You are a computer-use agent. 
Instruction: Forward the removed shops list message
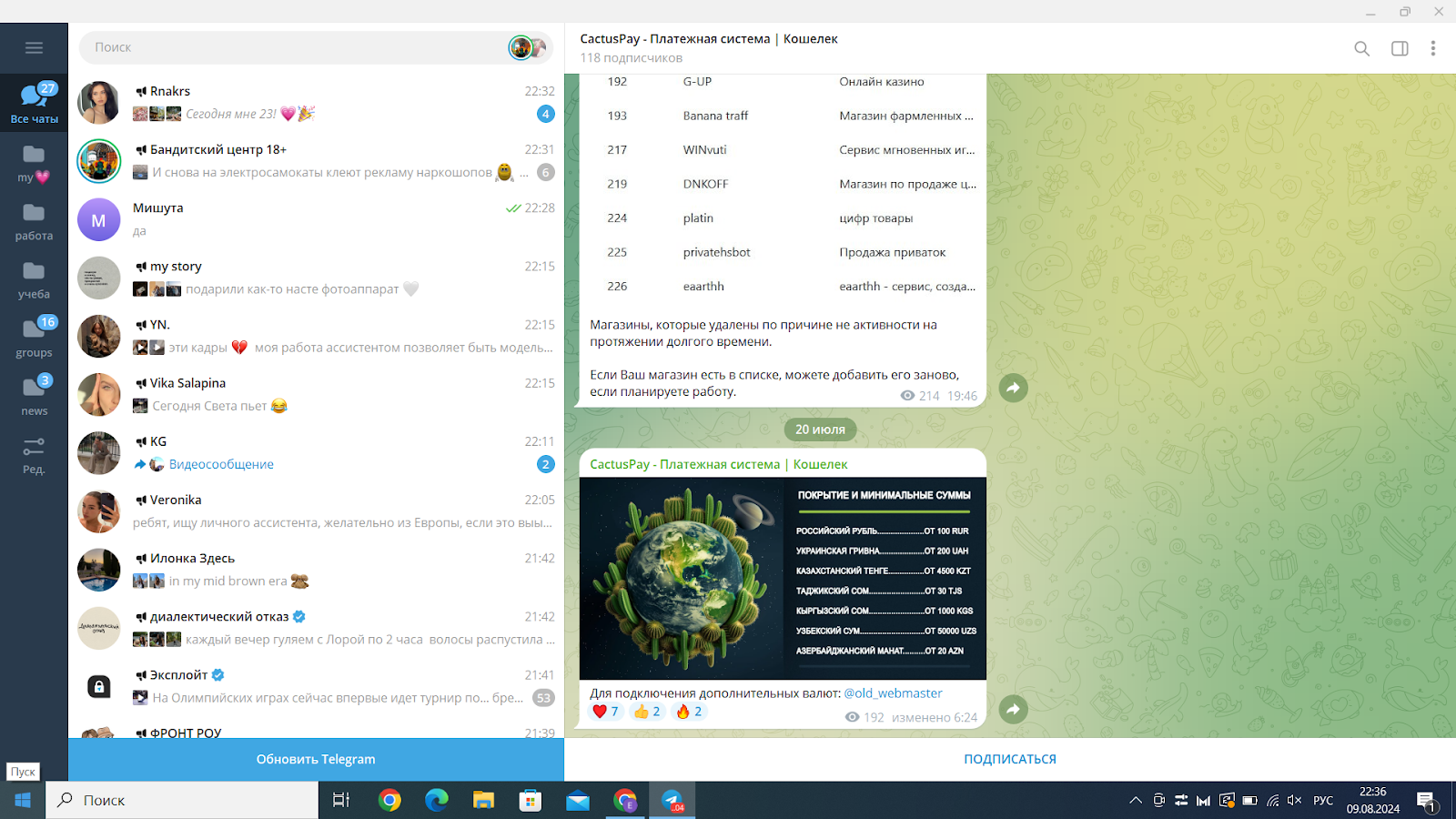click(1013, 388)
